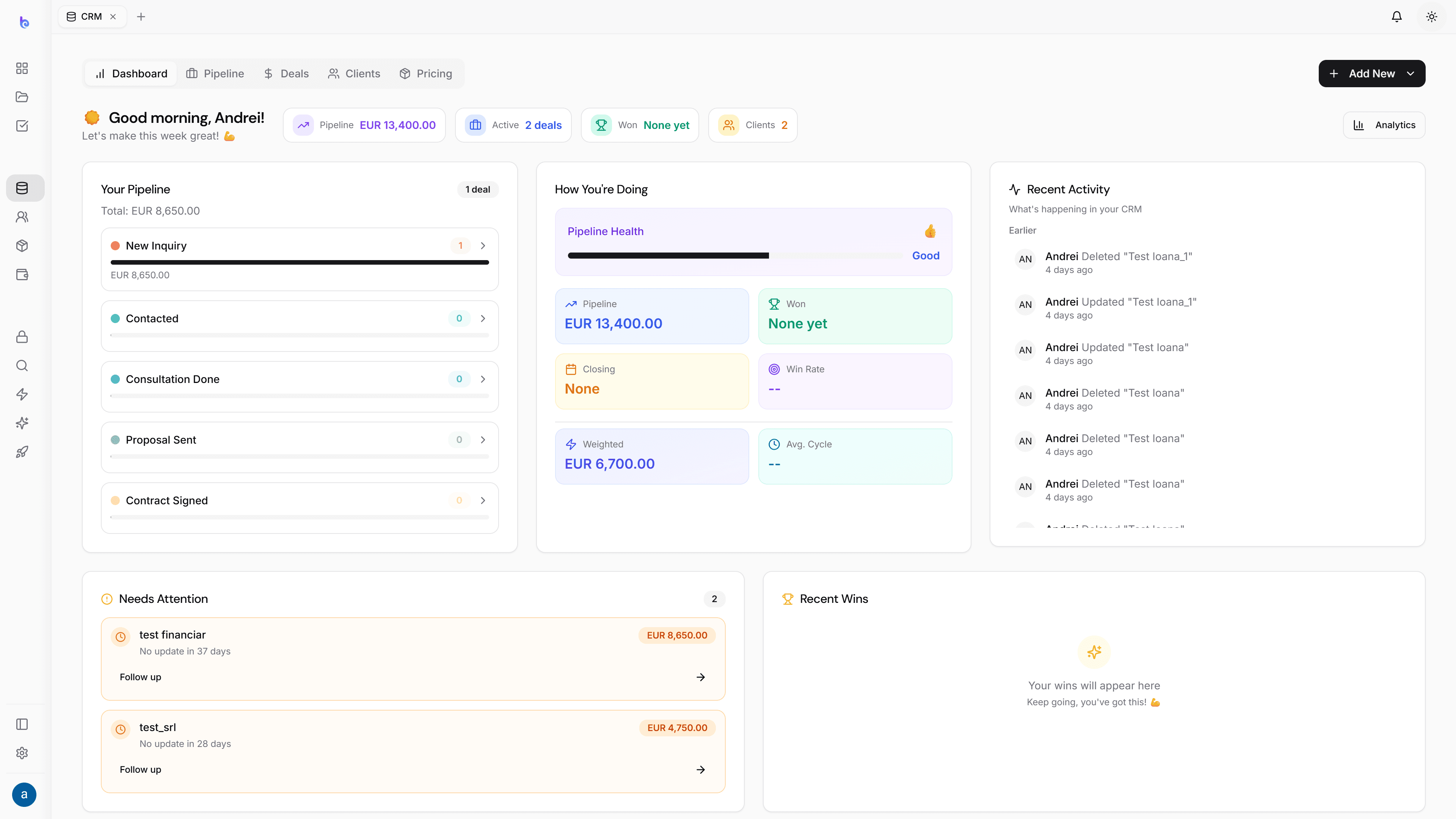This screenshot has width=1456, height=819.
Task: Click the '1 deal' badge in Your Pipeline
Action: tap(478, 189)
